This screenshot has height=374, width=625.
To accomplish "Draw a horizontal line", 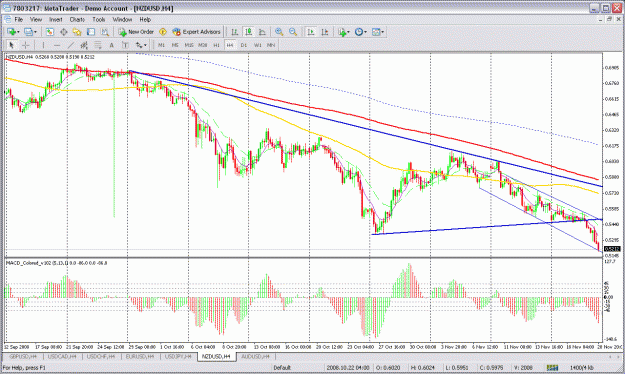I will (57, 45).
